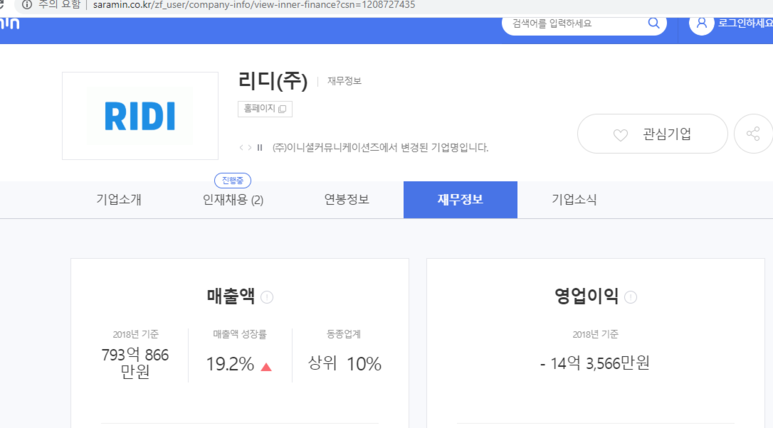
Task: Click the site info icon in address bar
Action: pos(27,5)
